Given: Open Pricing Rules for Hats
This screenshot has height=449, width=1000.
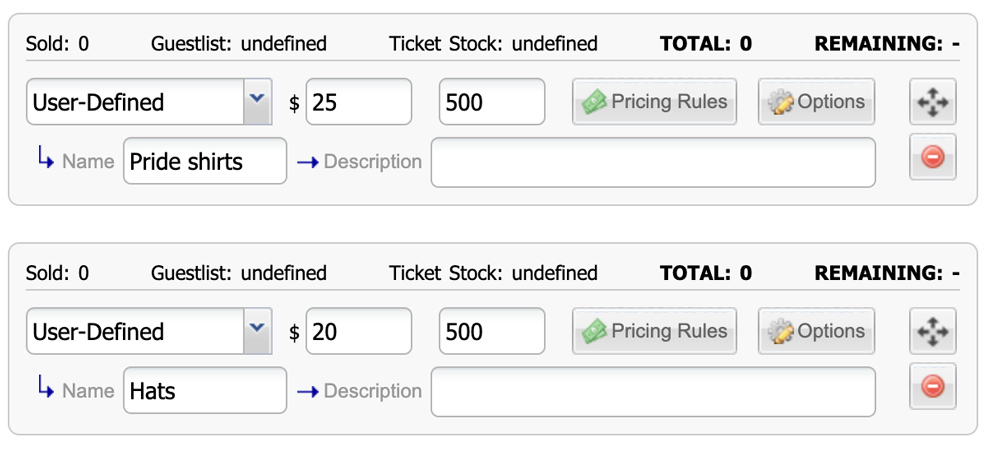Looking at the screenshot, I should 654,332.
